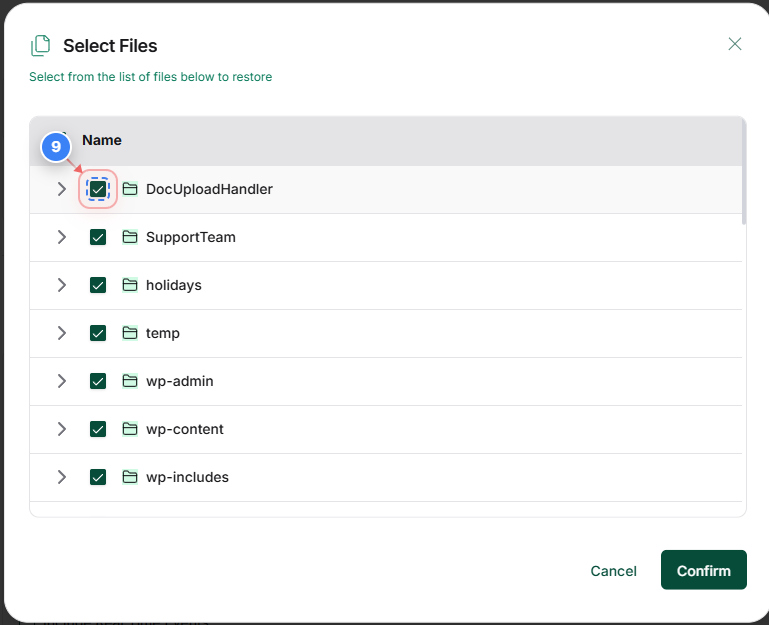Click the SupportTeam folder name
769x625 pixels.
[191, 237]
